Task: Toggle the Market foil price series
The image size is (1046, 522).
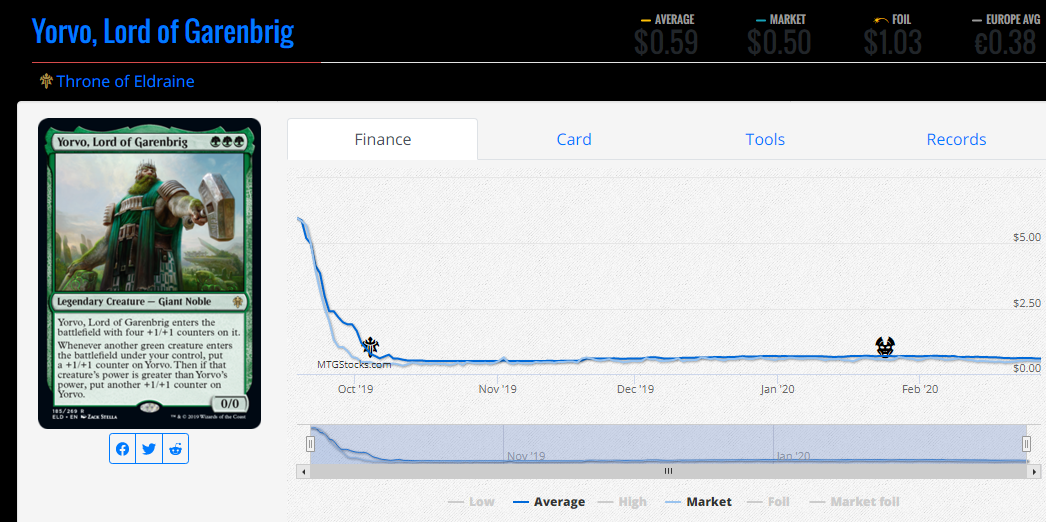Action: [x=855, y=502]
